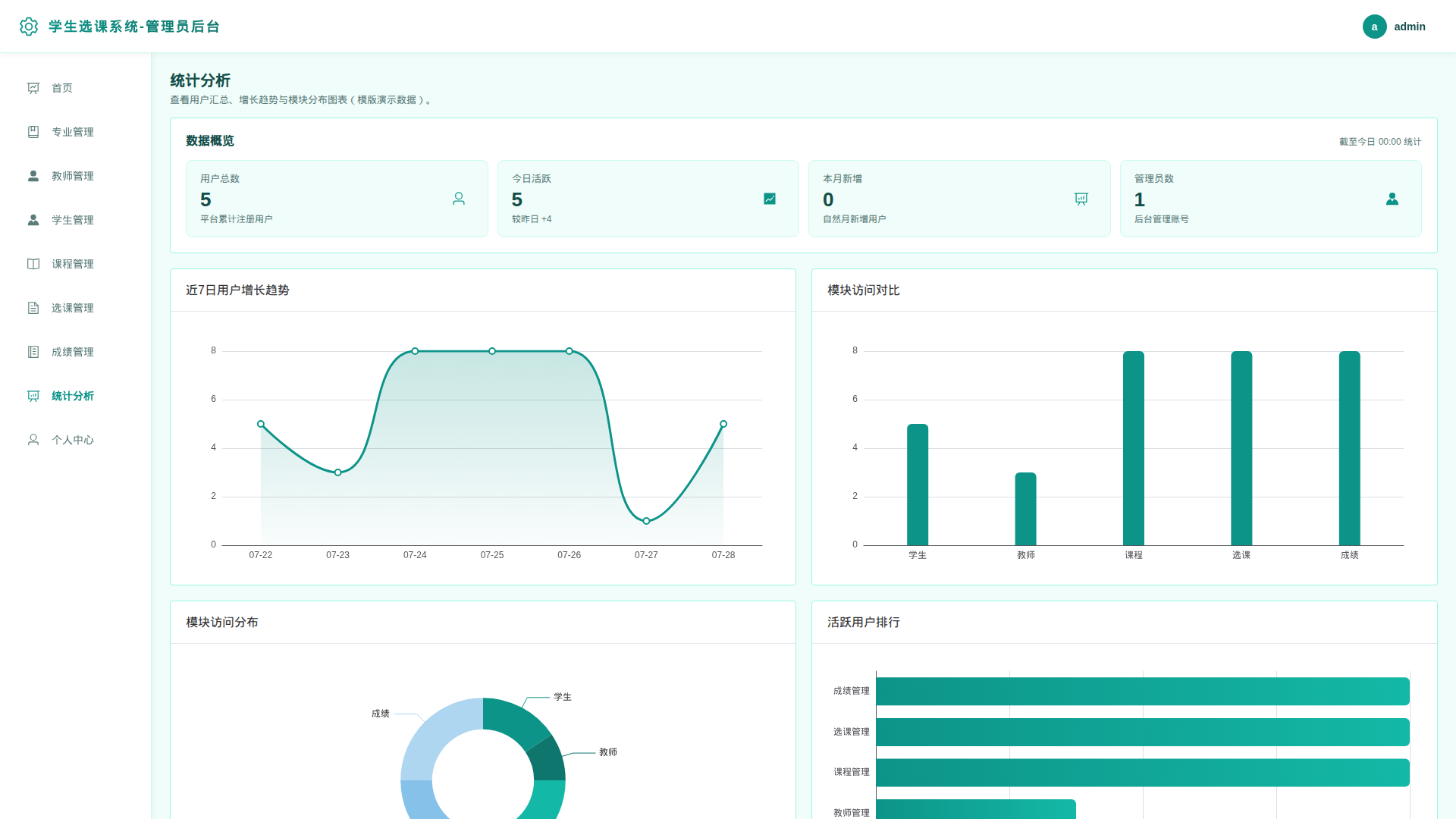Click the 课程管理 open-book icon
This screenshot has height=819, width=1456.
[x=33, y=264]
